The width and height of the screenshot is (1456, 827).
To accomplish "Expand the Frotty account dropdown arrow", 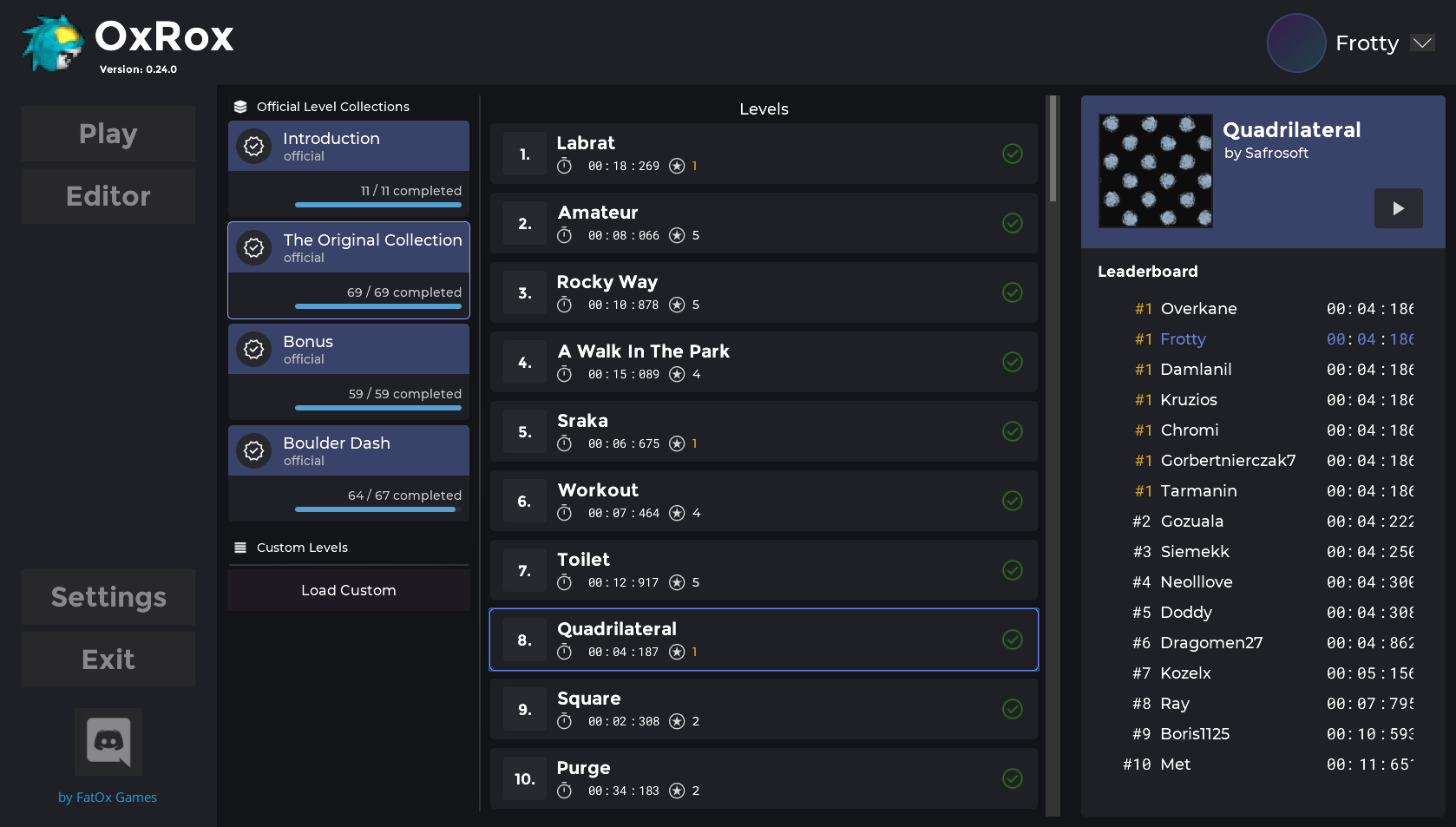I will 1421,43.
